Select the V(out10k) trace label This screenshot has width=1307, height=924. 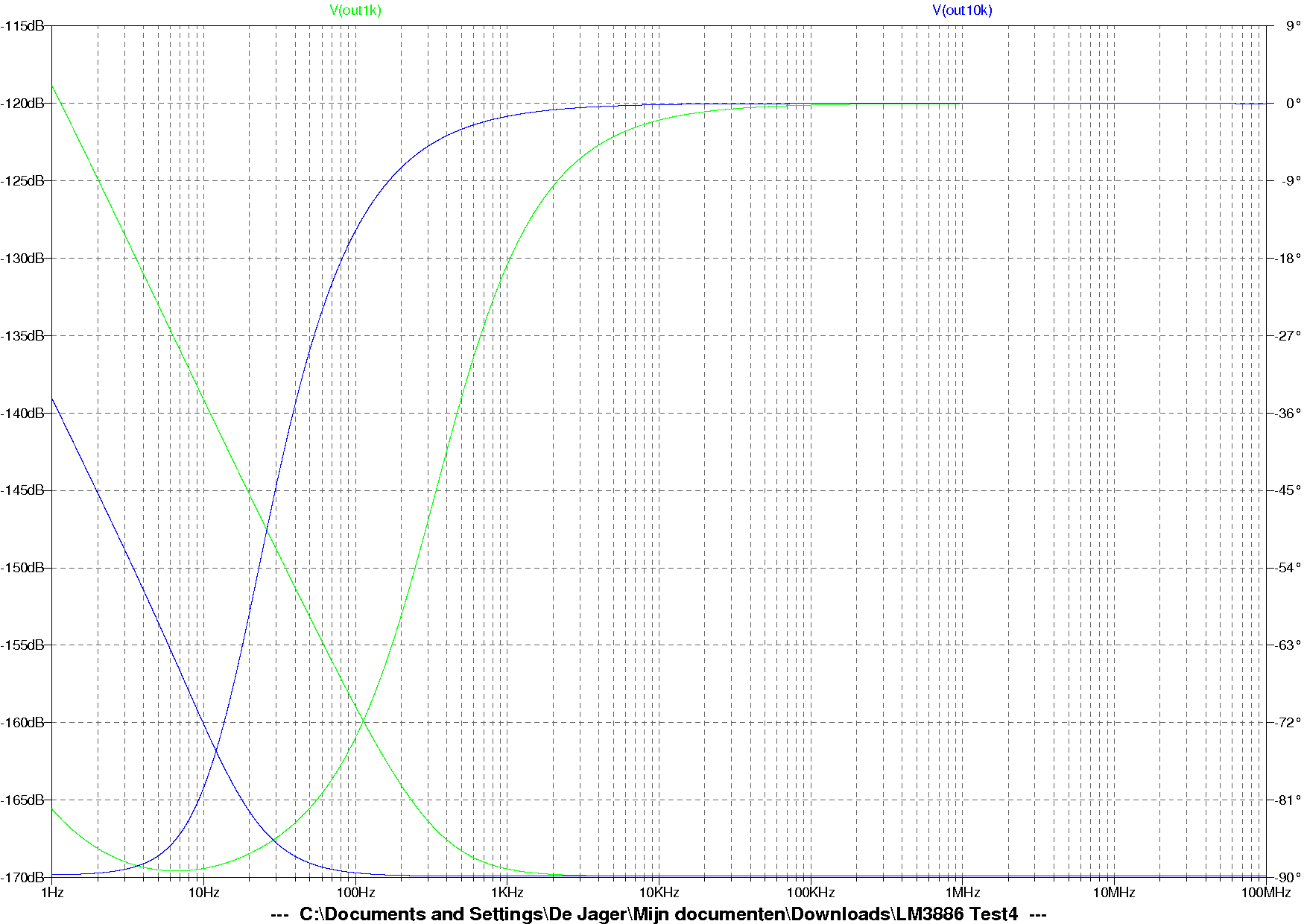[x=962, y=10]
